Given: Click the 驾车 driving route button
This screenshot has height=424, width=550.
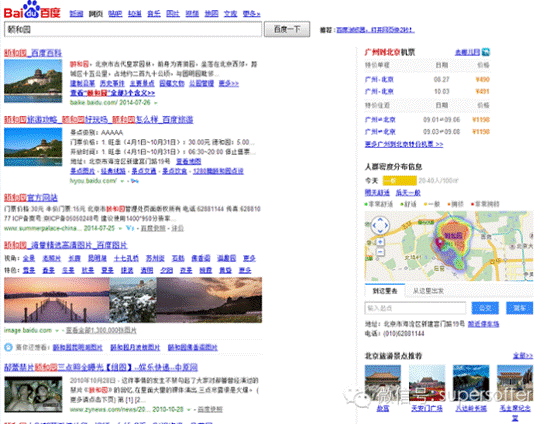Looking at the screenshot, I should [x=519, y=308].
